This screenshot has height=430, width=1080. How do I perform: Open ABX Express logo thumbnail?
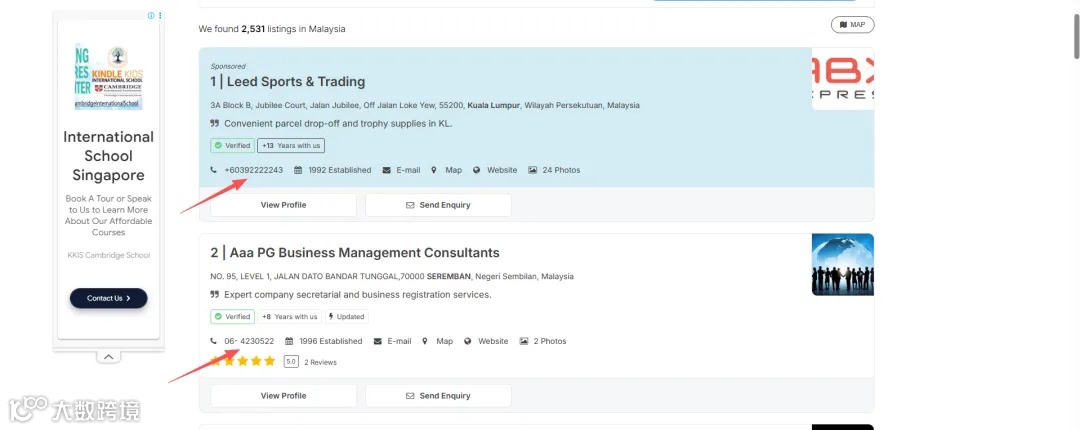842,79
